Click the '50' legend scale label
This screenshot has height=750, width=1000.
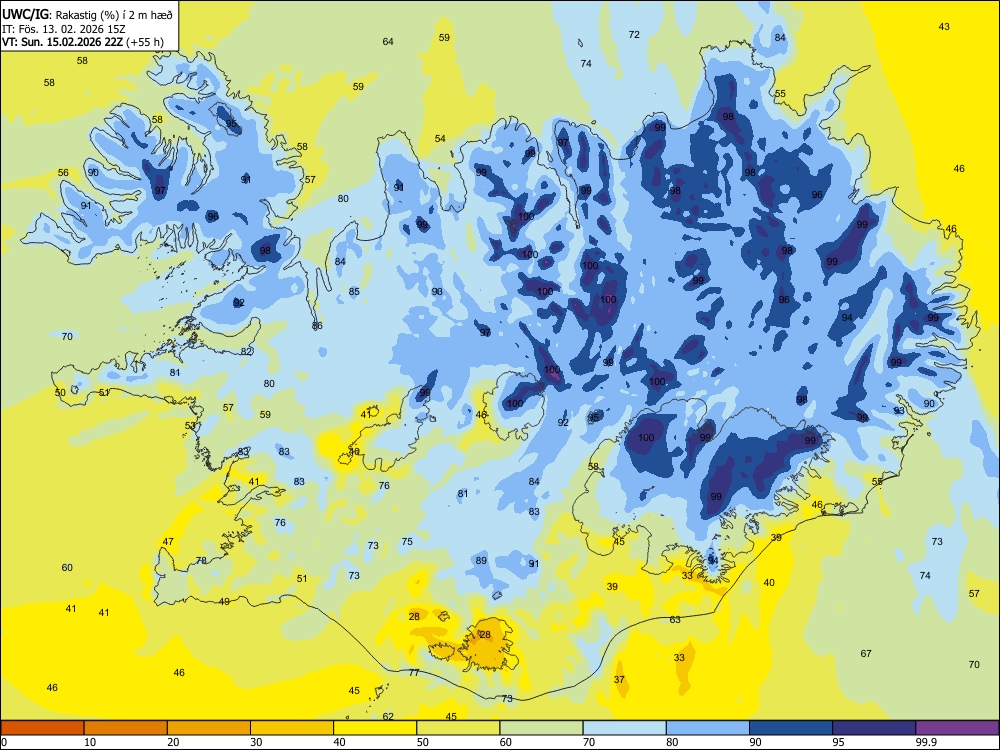coord(423,742)
